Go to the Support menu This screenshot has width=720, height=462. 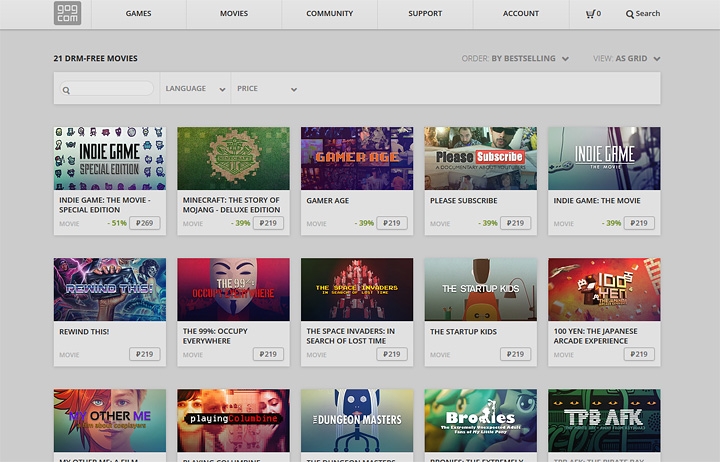425,14
